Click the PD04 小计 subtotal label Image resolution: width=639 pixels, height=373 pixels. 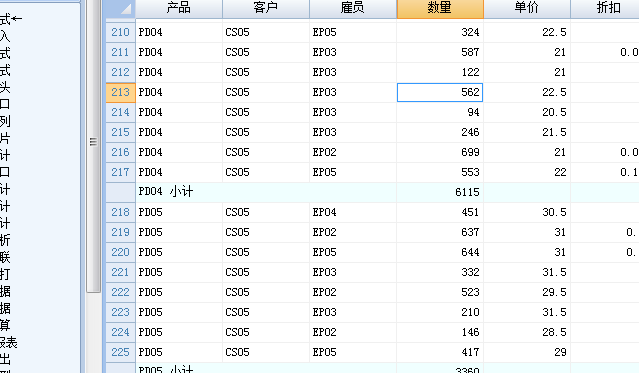[166, 192]
